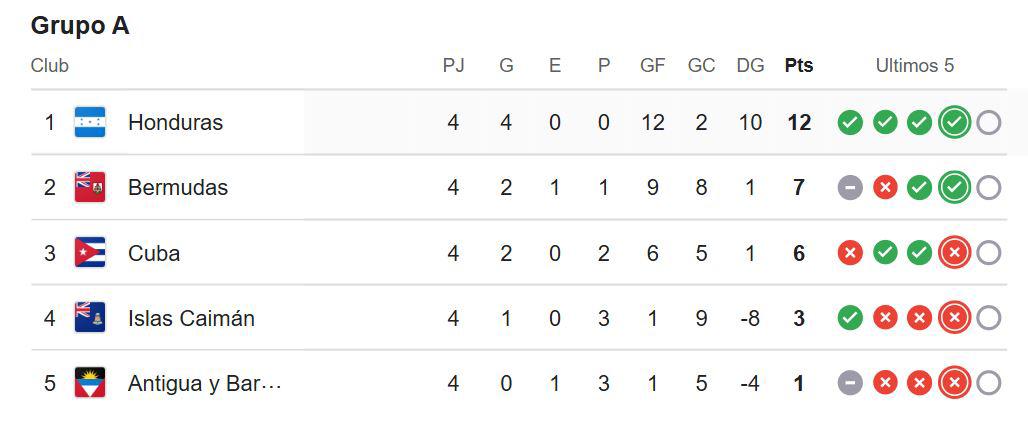Image resolution: width=1028 pixels, height=432 pixels.
Task: Click Honduras' empty upcoming match circle
Action: 988,123
